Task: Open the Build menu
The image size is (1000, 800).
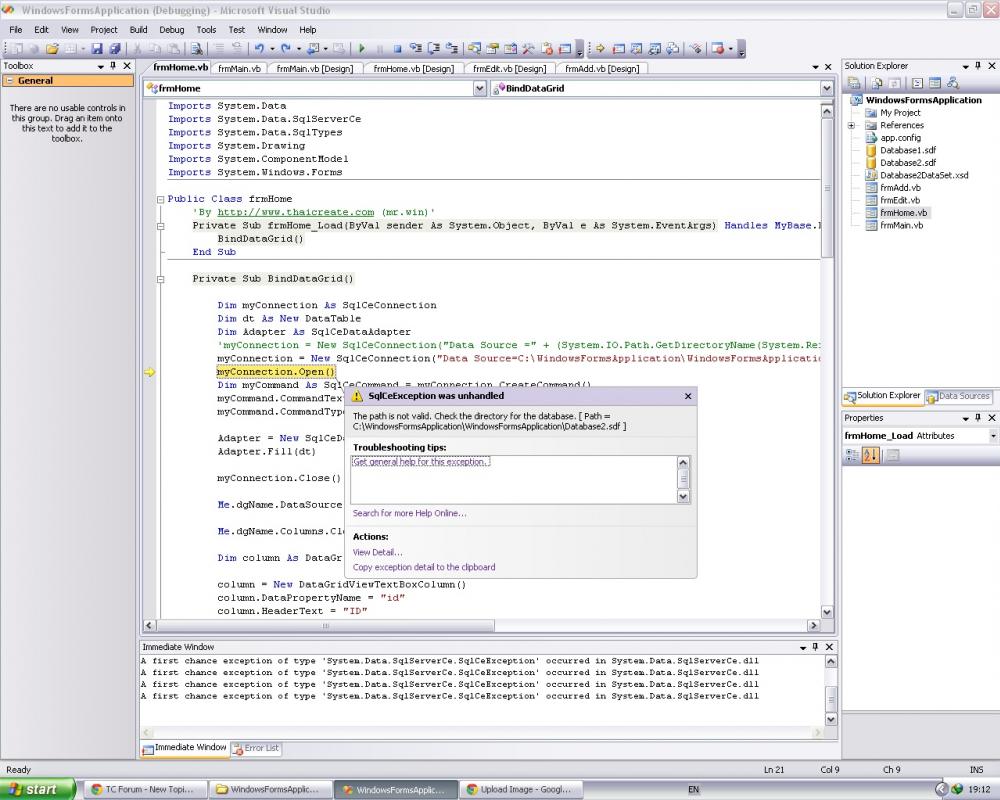Action: [138, 29]
